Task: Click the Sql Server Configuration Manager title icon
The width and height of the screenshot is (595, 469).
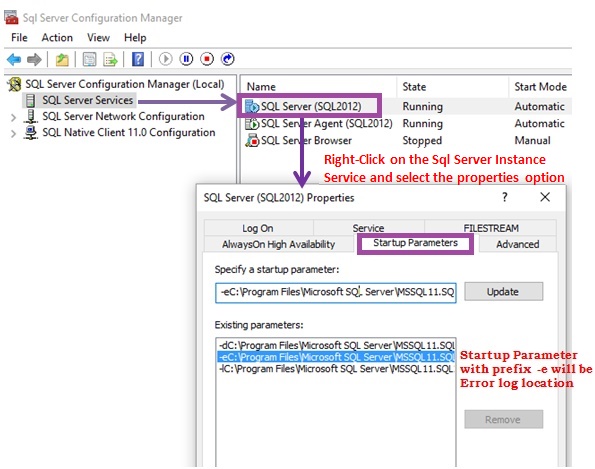Action: (11, 17)
